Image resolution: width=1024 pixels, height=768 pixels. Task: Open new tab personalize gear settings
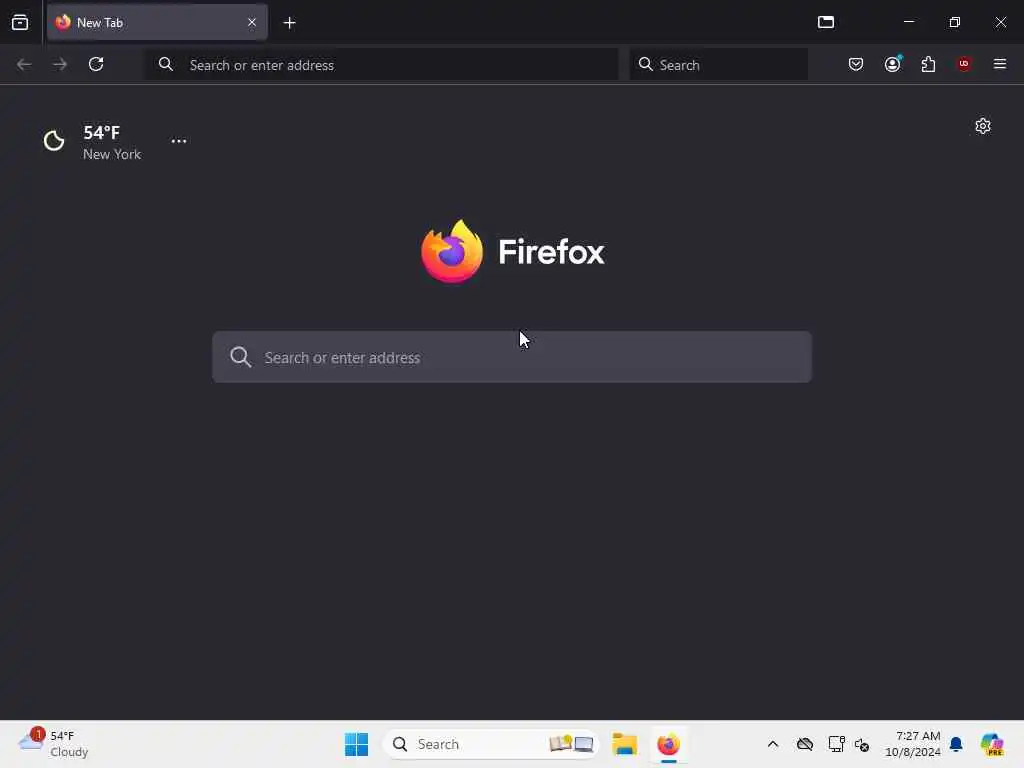(983, 126)
